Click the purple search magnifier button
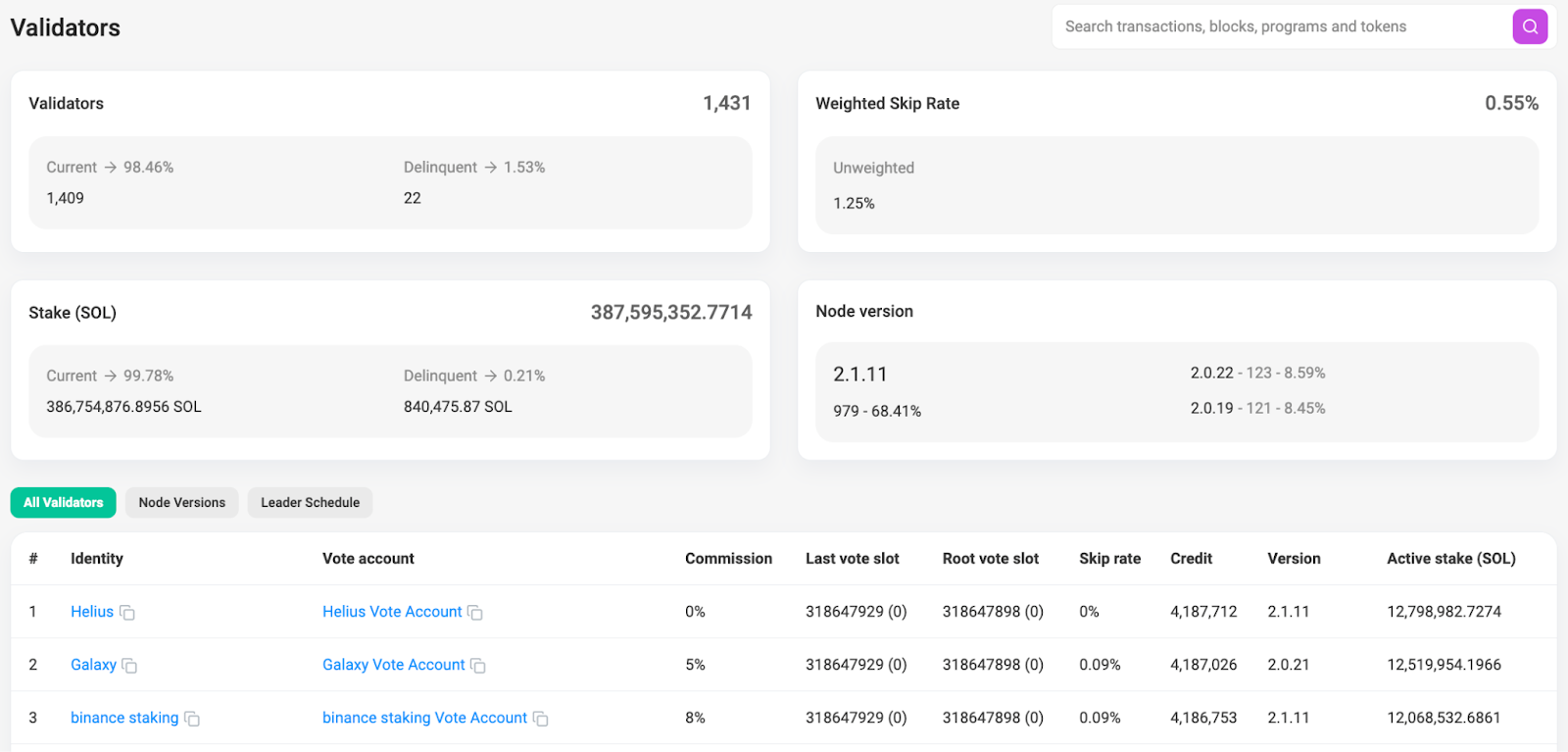Image resolution: width=1568 pixels, height=752 pixels. pos(1529,26)
